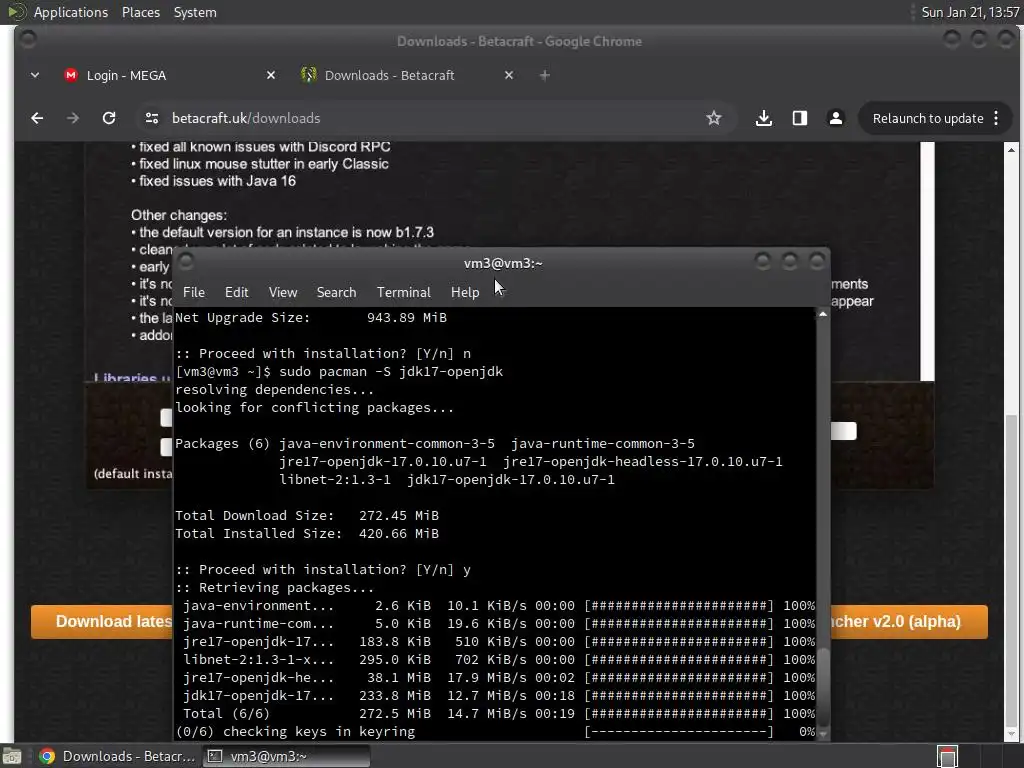The height and width of the screenshot is (768, 1024).
Task: Click Chrome's forward navigation arrow
Action: click(72, 118)
